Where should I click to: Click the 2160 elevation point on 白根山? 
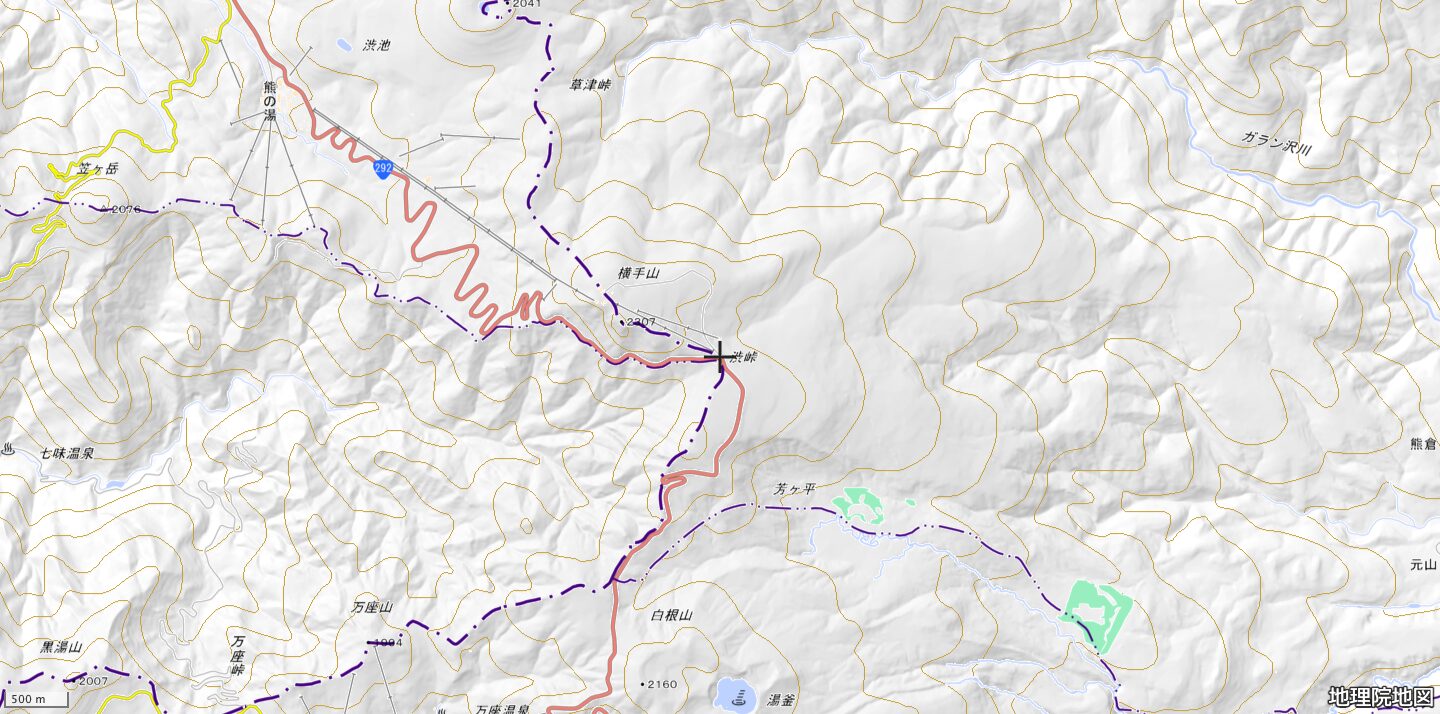(x=642, y=684)
